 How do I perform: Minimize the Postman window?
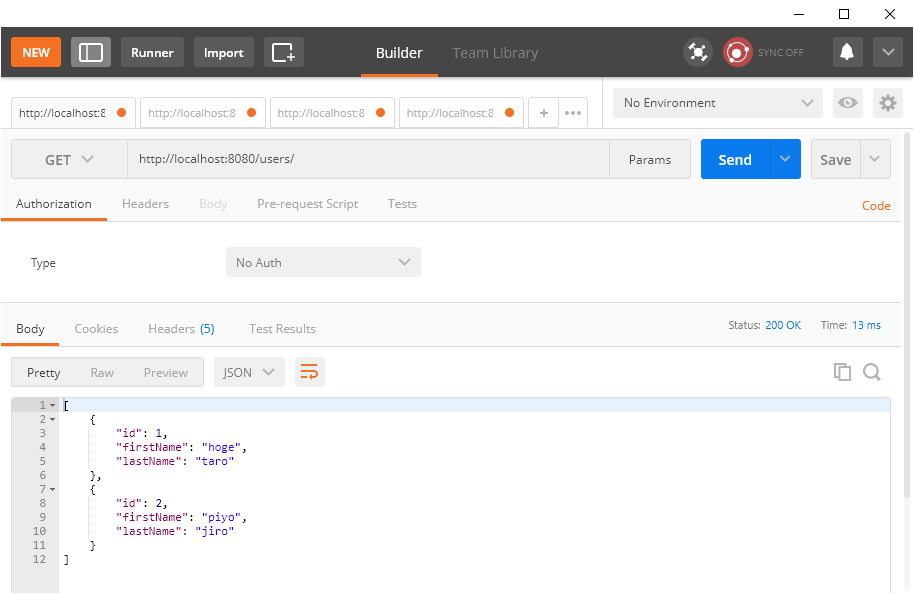[x=799, y=14]
